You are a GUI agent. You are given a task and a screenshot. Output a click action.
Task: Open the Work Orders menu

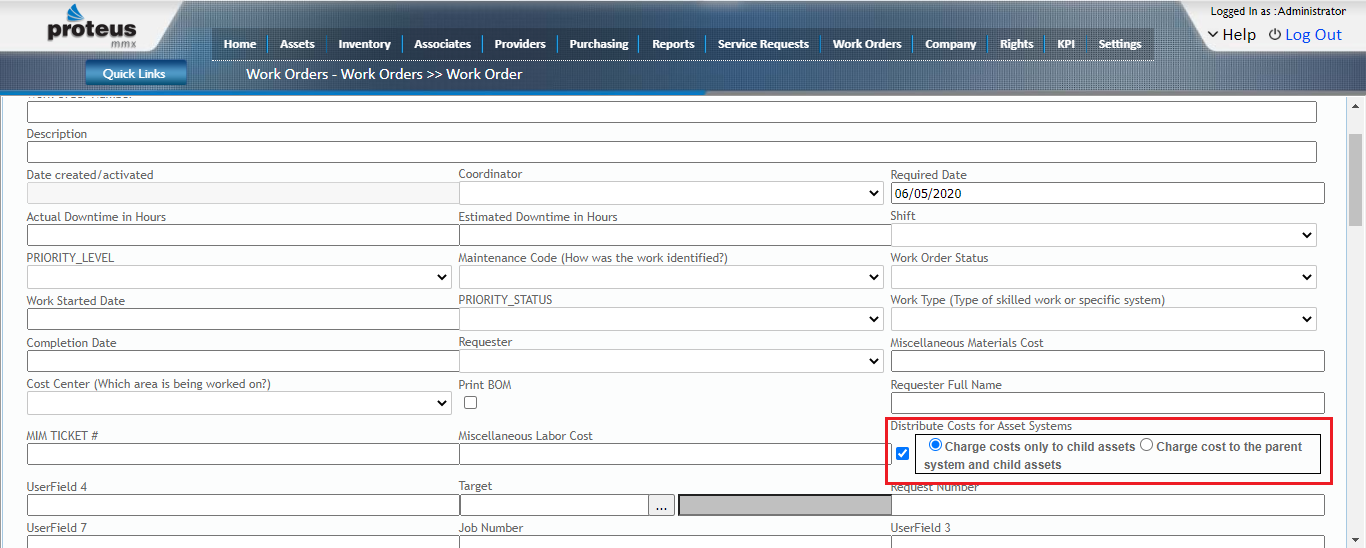click(867, 44)
